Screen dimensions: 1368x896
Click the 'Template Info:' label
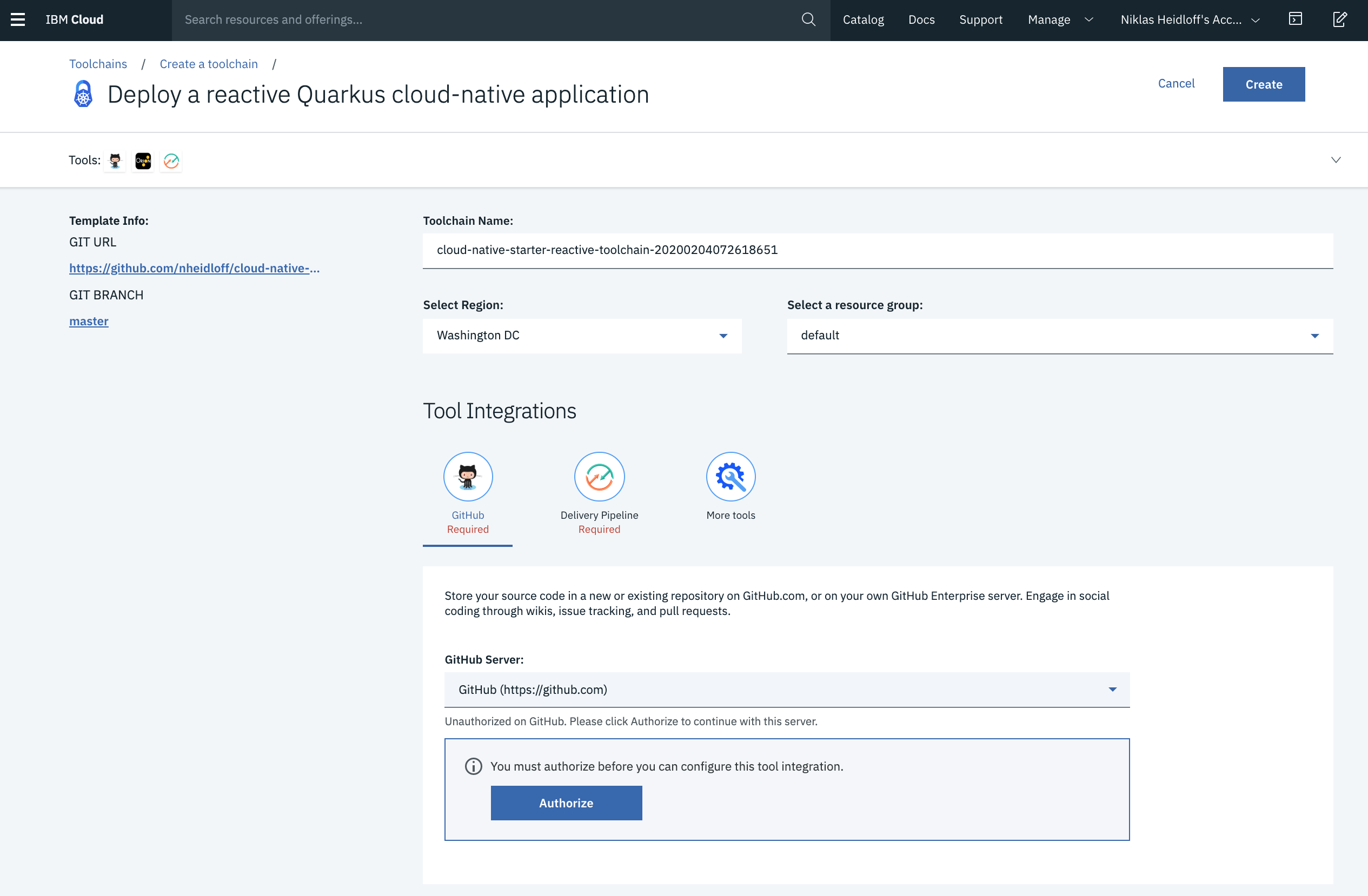pyautogui.click(x=109, y=220)
